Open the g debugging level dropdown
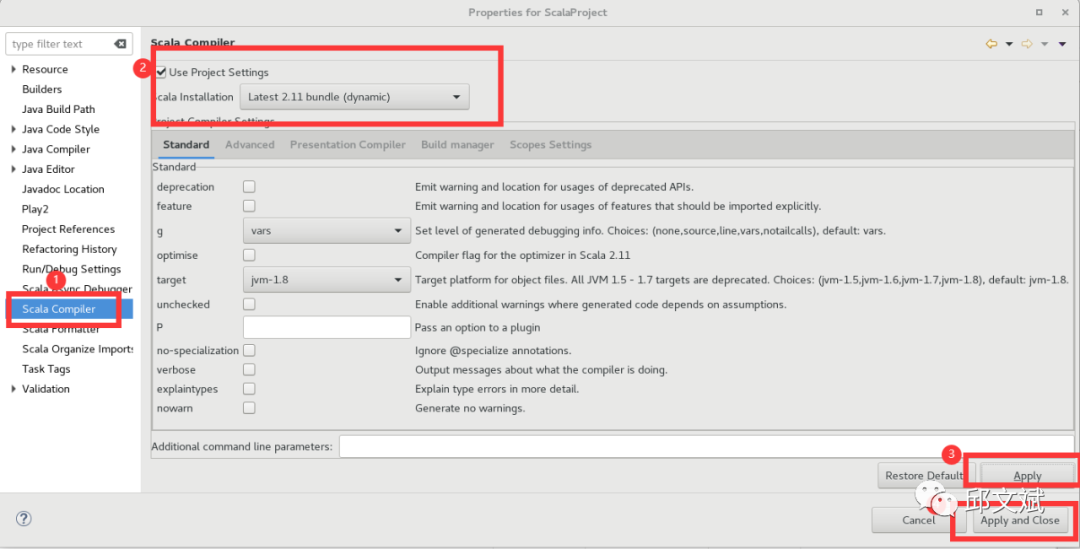This screenshot has height=549, width=1080. coord(326,231)
